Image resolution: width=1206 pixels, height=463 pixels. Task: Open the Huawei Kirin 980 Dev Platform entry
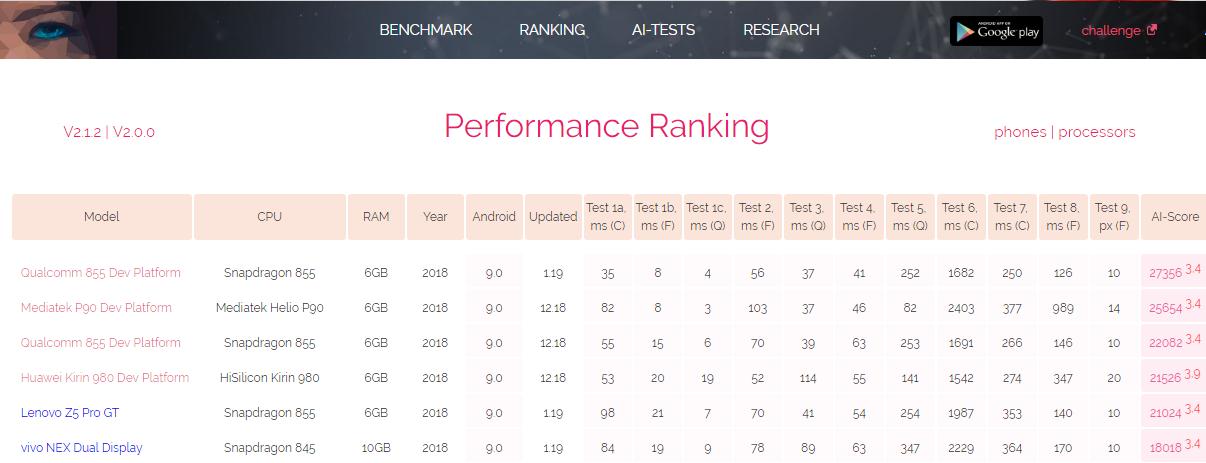click(105, 378)
